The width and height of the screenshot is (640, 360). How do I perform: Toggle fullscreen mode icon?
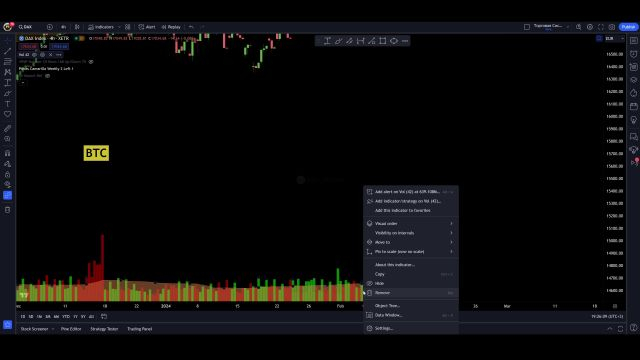point(601,27)
